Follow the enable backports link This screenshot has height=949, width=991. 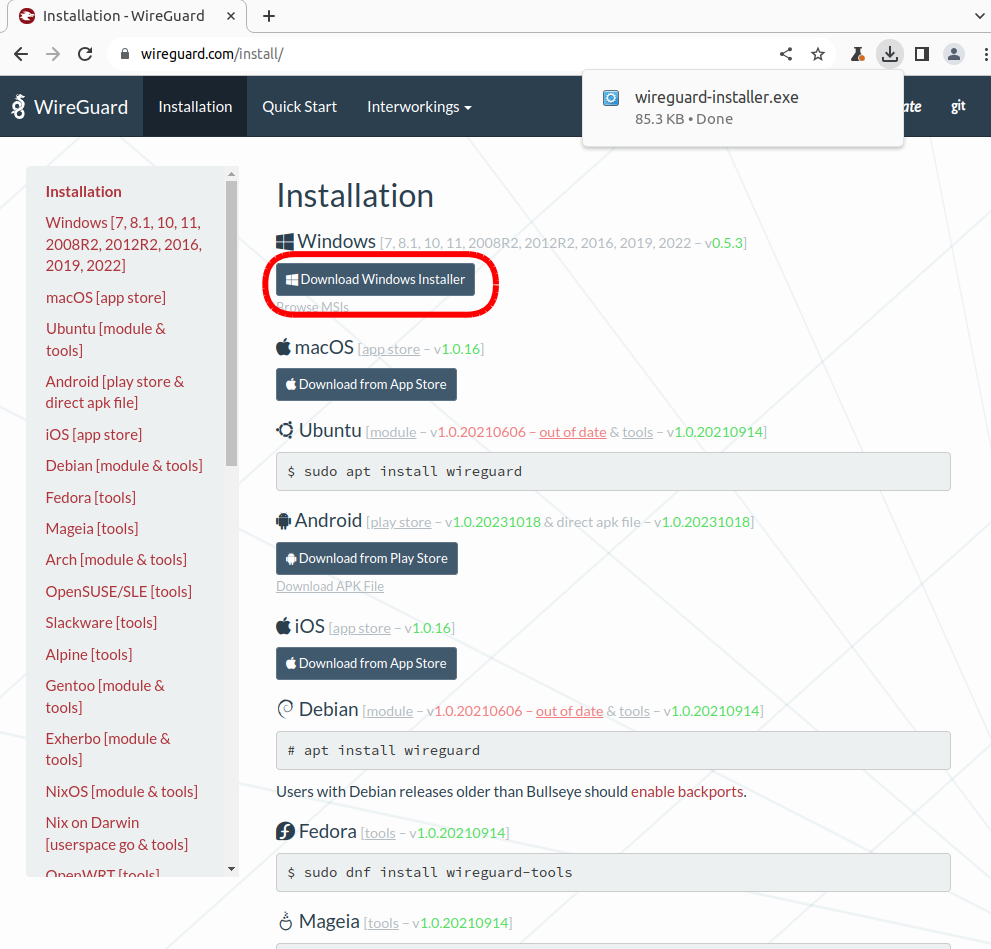pyautogui.click(x=687, y=792)
